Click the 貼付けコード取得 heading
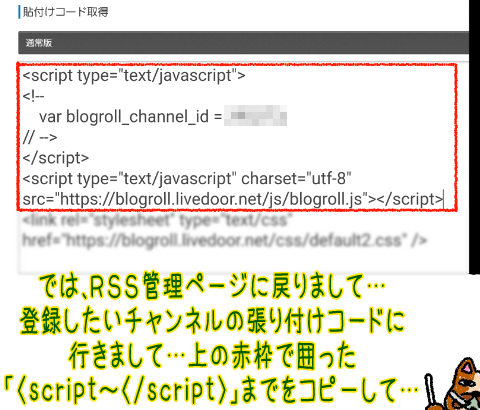Viewport: 480px width, 410px height. coord(65,12)
